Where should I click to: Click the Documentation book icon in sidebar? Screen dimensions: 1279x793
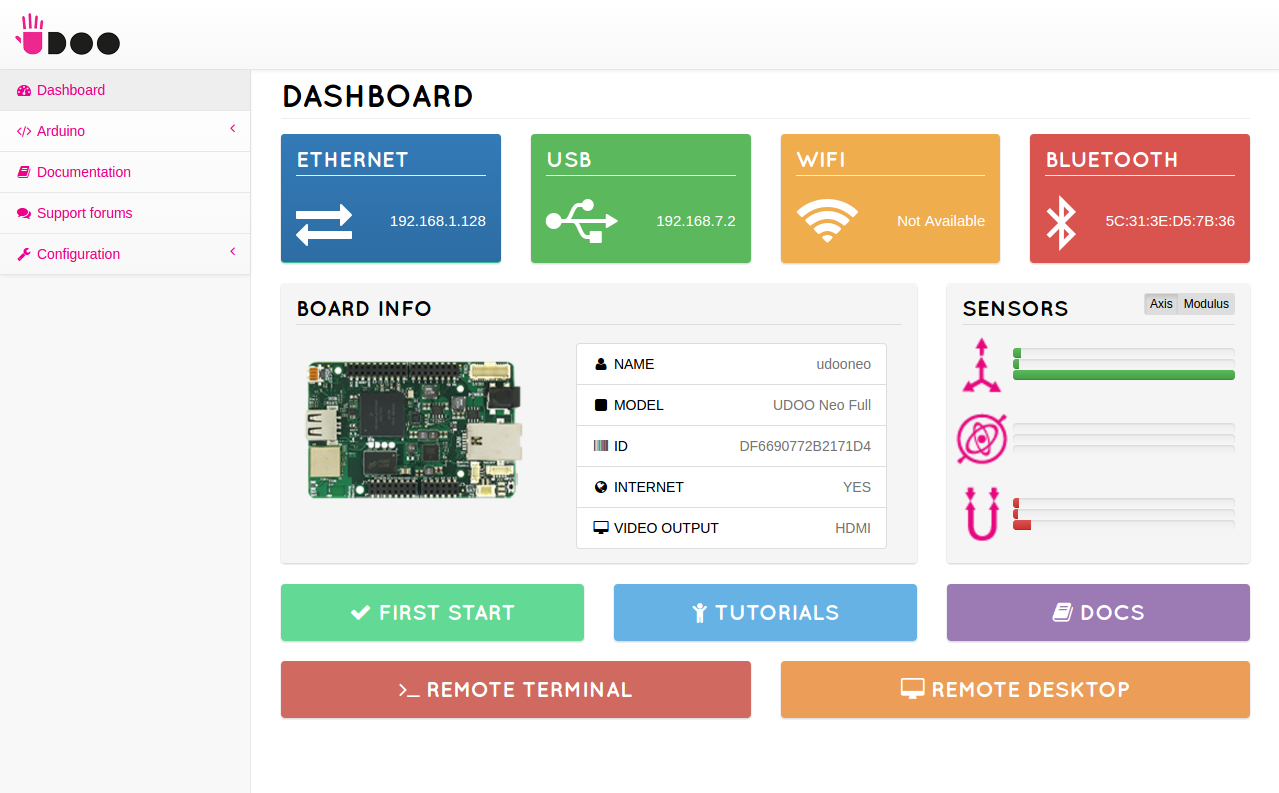[24, 172]
